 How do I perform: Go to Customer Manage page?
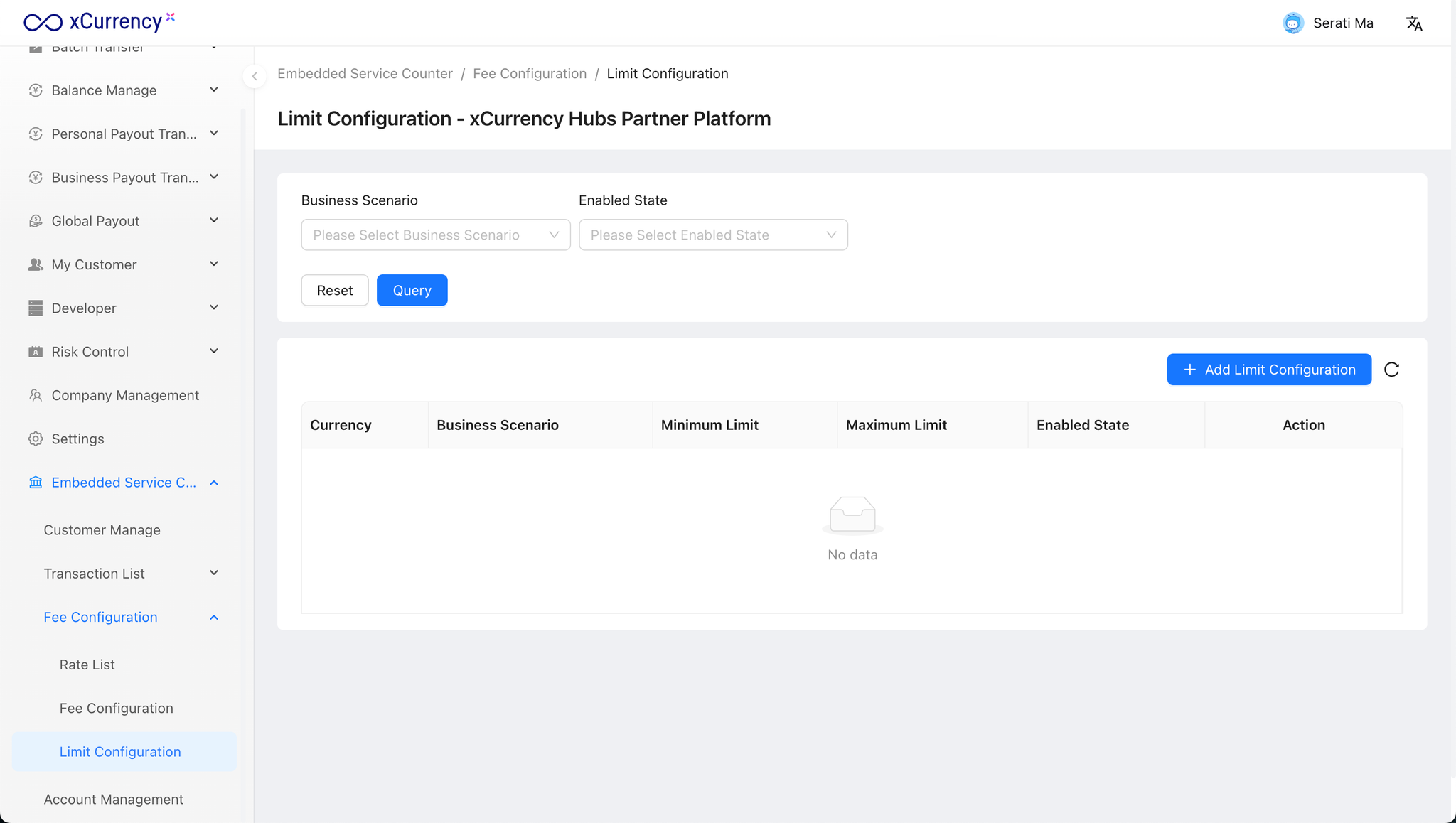click(102, 529)
